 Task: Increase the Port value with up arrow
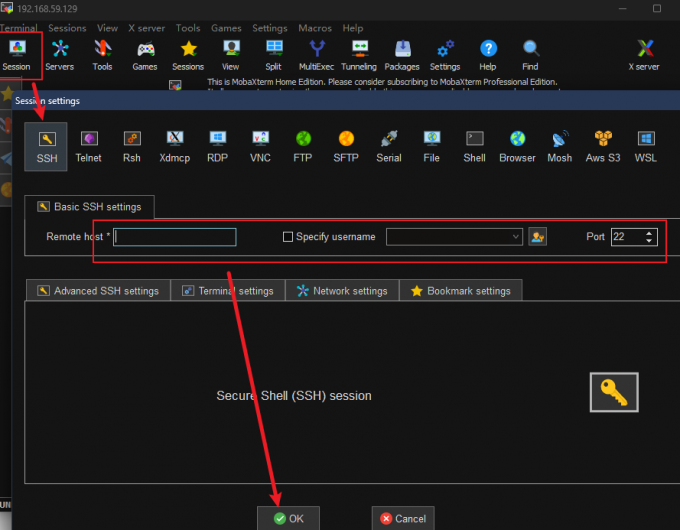[649, 233]
